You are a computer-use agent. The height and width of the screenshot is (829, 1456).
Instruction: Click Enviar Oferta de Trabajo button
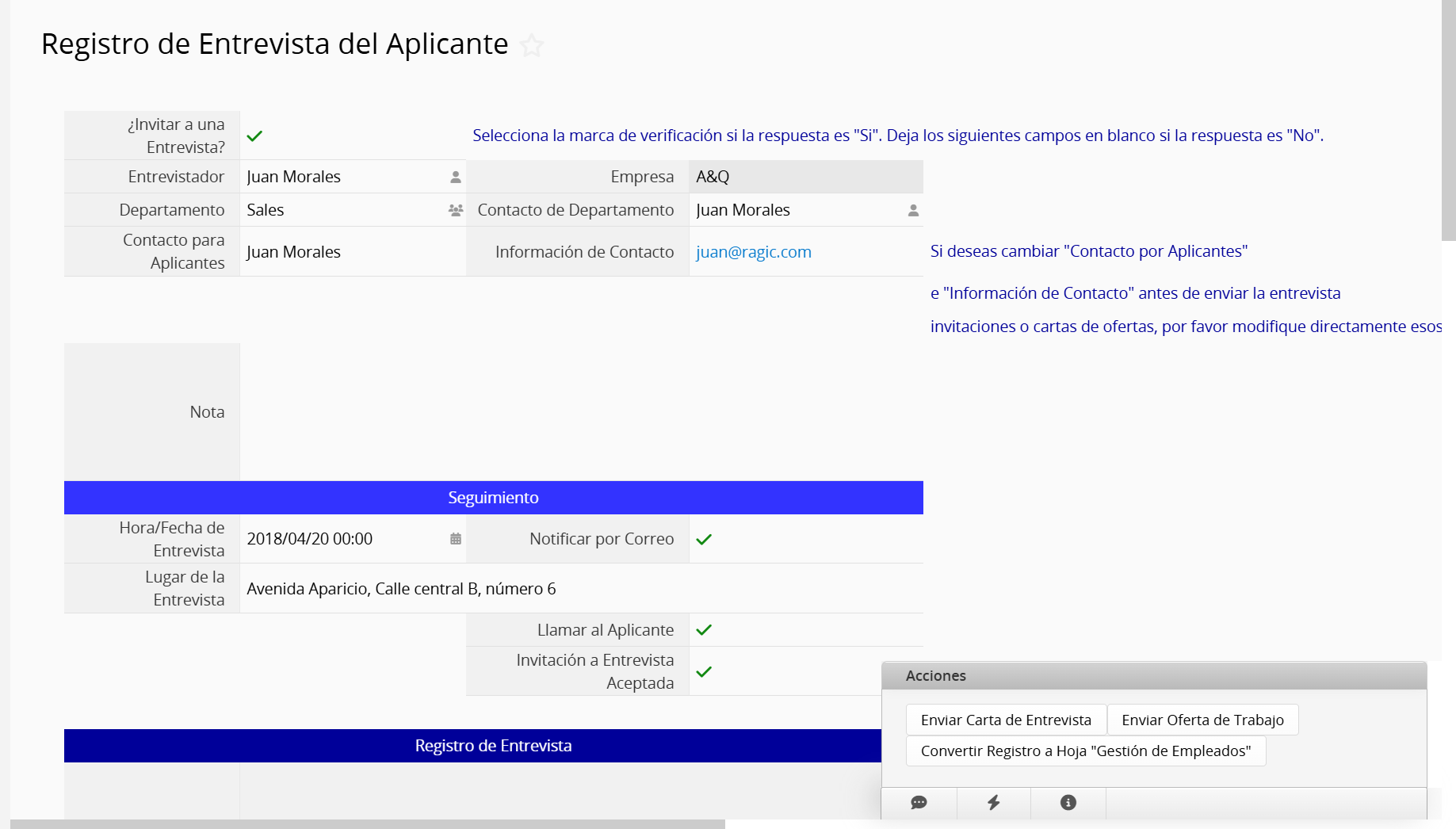point(1202,720)
